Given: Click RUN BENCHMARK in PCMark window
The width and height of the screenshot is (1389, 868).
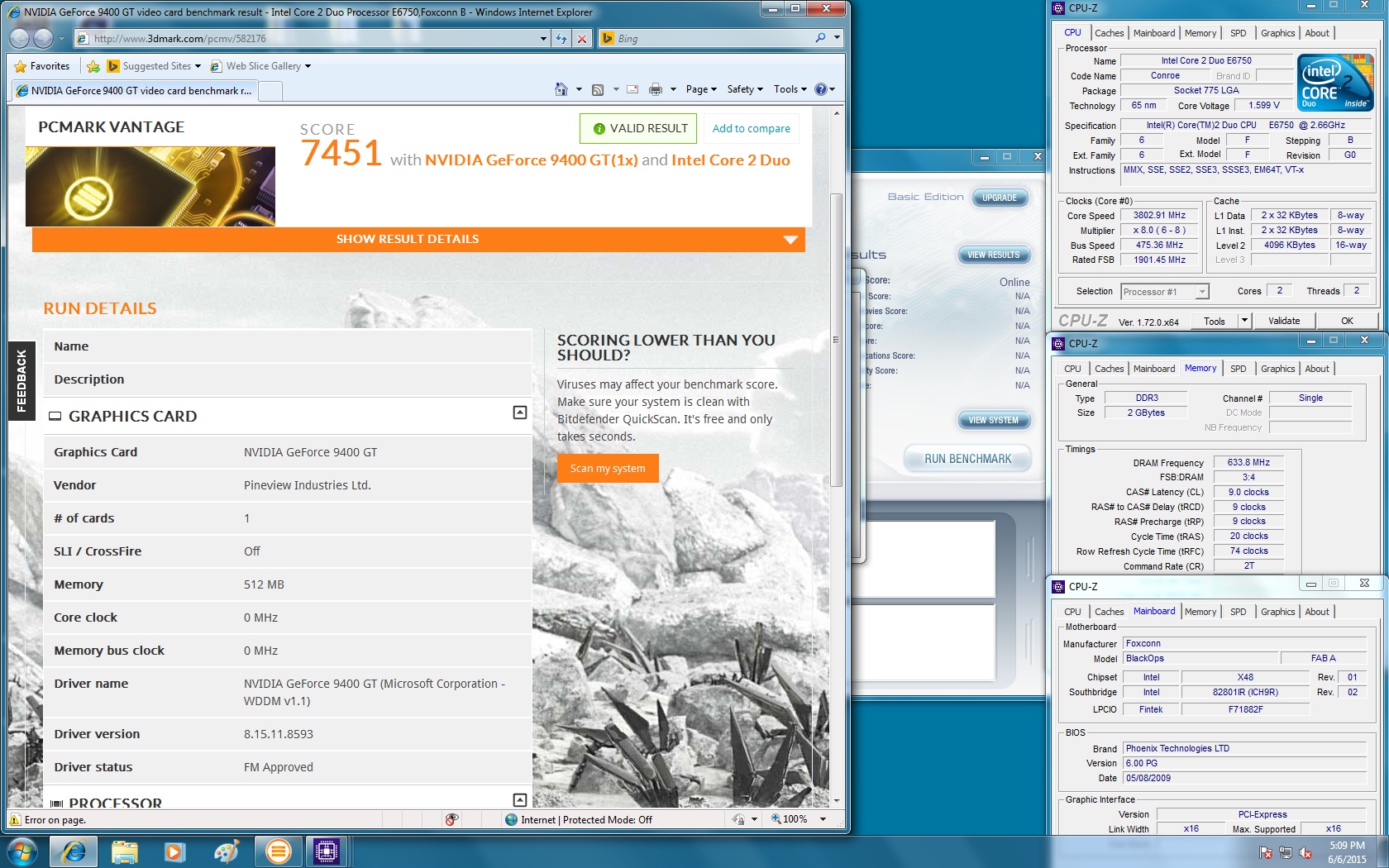Looking at the screenshot, I should pyautogui.click(x=967, y=459).
